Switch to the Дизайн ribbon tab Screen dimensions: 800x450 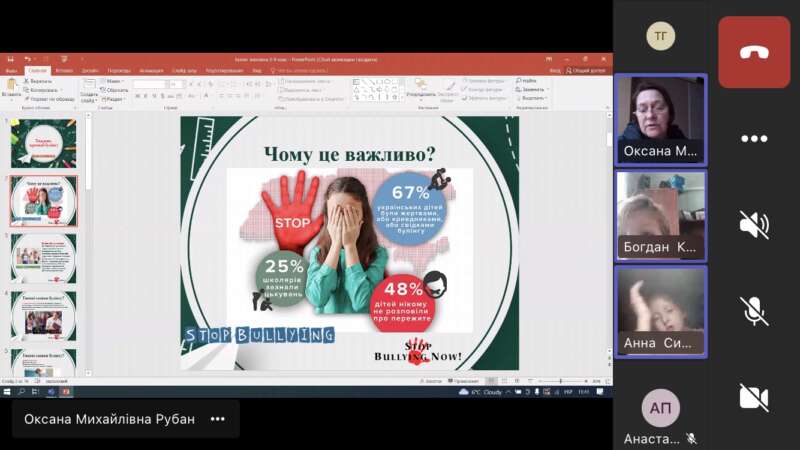[90, 71]
